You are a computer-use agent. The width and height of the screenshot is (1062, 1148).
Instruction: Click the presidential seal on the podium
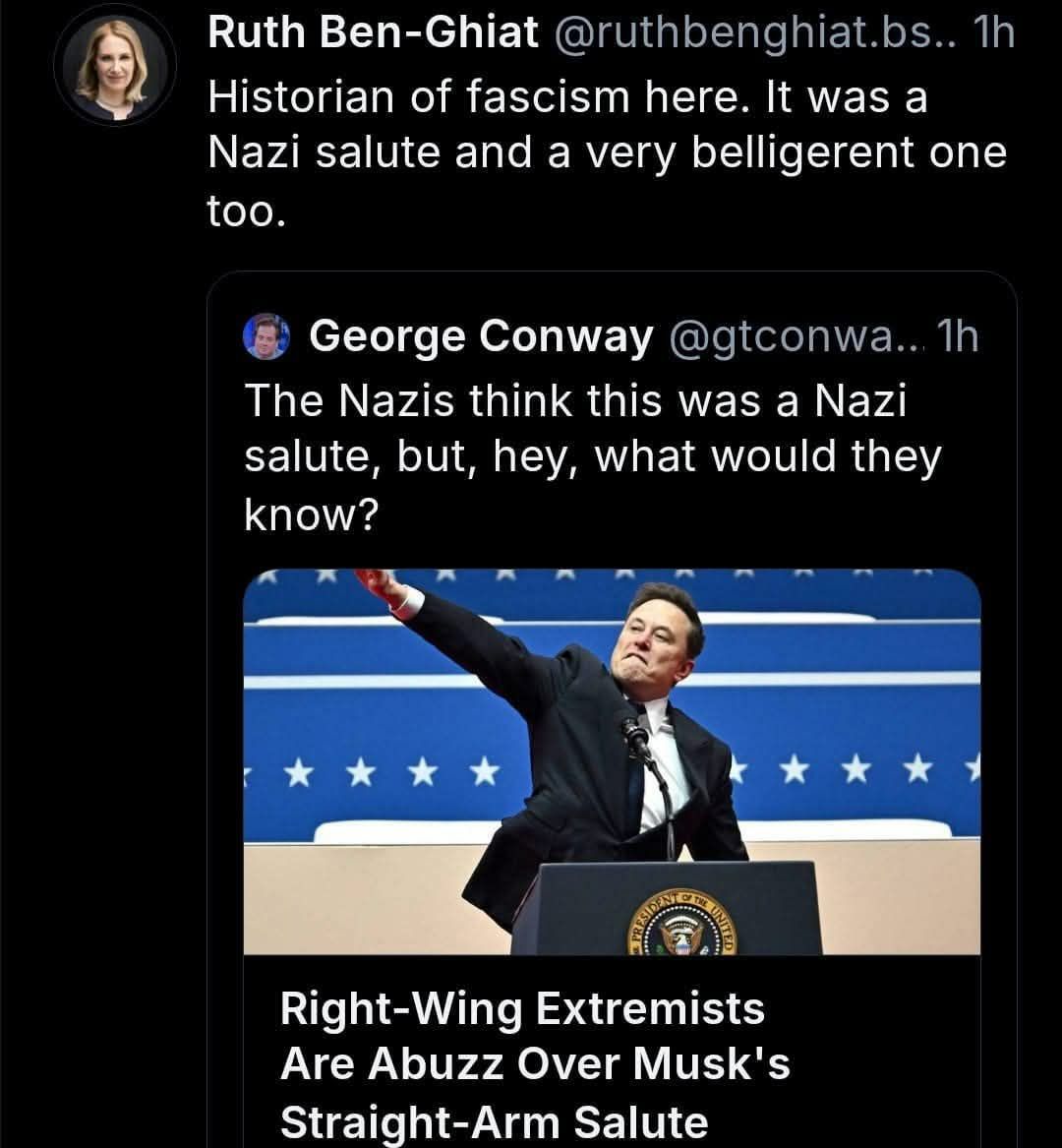[x=681, y=930]
